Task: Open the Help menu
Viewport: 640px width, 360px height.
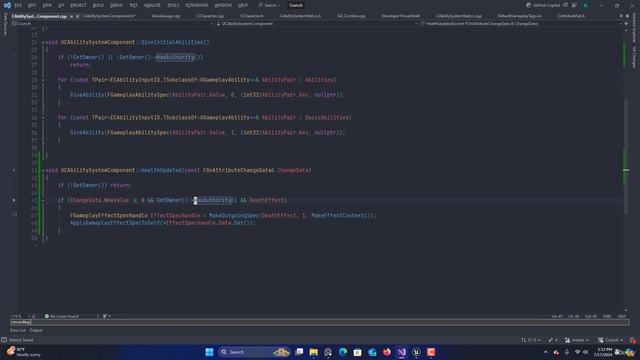Action: pos(243,5)
